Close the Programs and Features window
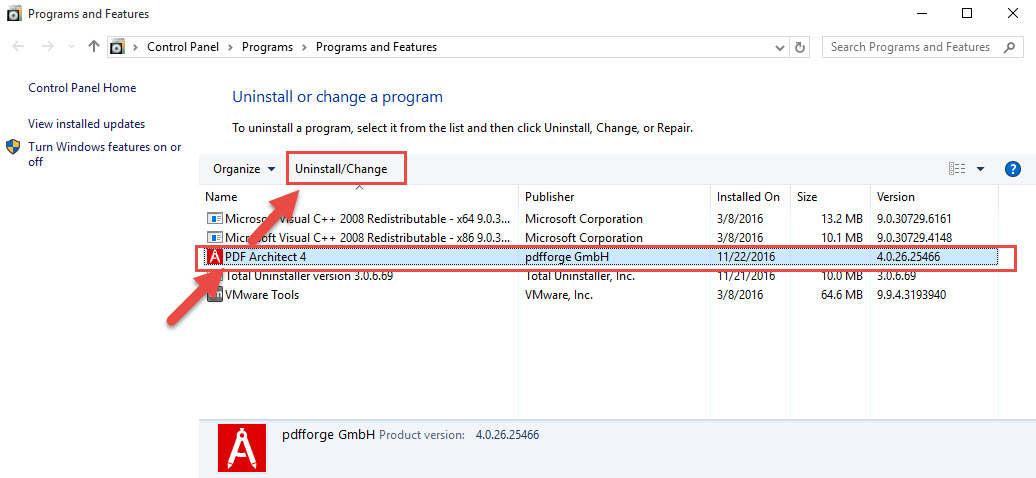1036x478 pixels. tap(1012, 14)
